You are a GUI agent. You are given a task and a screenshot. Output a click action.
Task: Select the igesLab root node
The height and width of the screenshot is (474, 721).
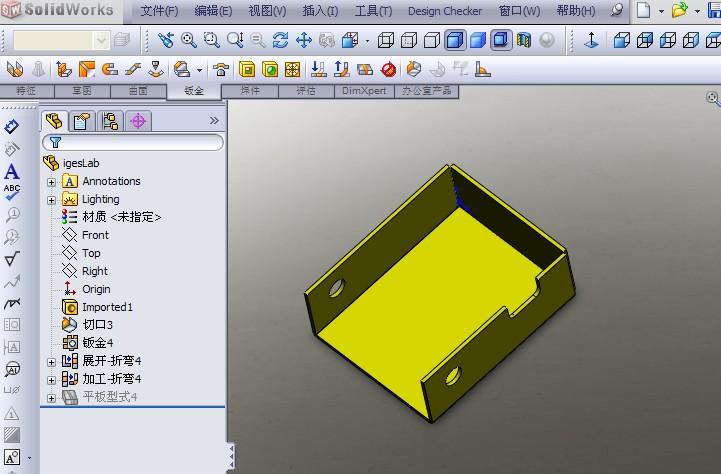point(71,163)
